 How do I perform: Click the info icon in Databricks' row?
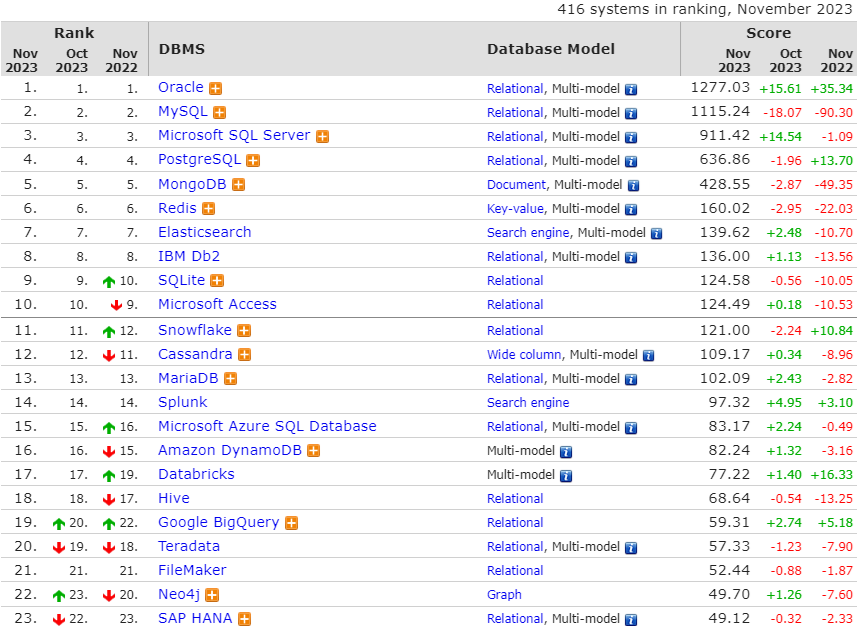click(566, 476)
